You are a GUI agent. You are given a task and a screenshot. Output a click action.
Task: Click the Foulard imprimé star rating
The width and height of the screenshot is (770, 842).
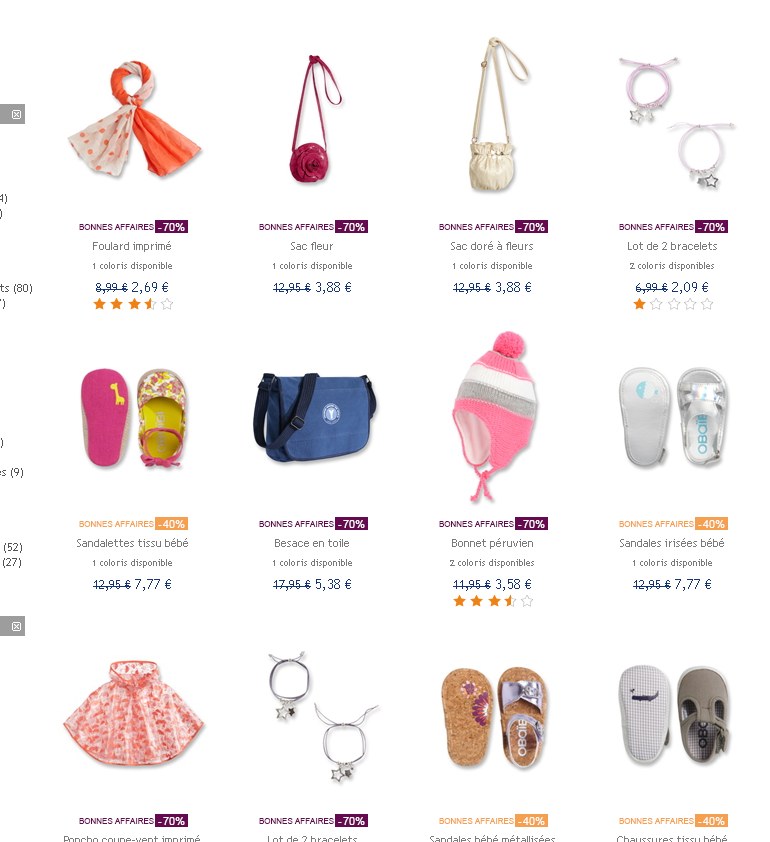coord(133,304)
